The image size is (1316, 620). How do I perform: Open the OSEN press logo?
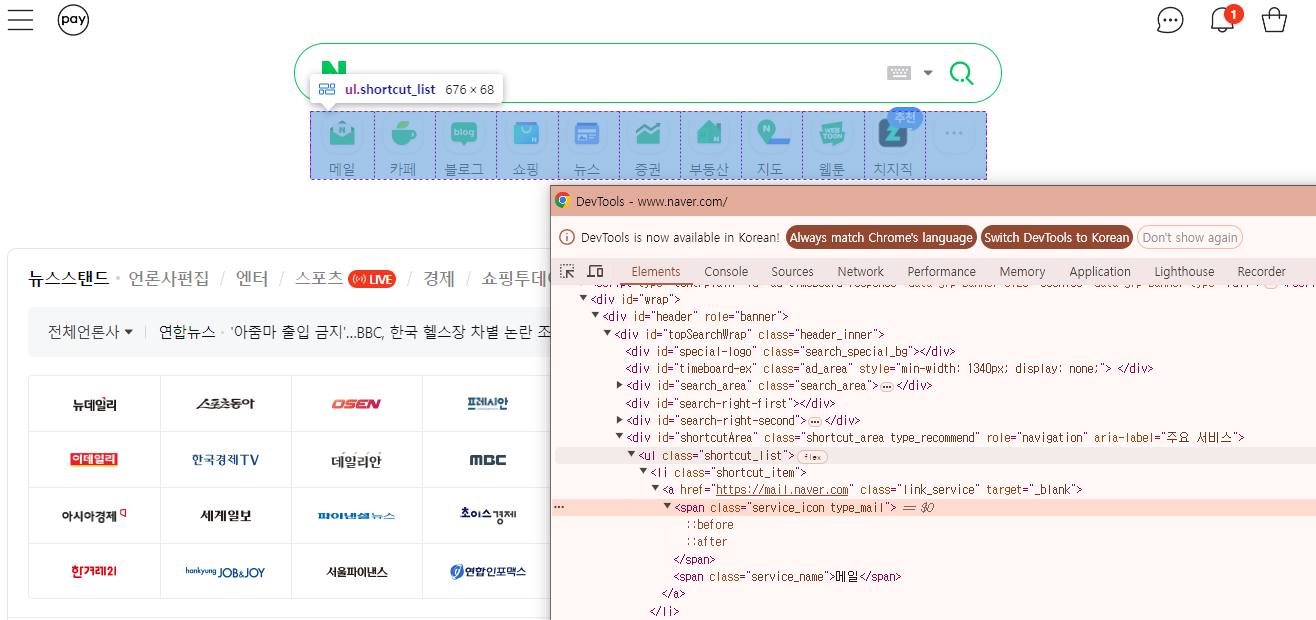[x=356, y=404]
